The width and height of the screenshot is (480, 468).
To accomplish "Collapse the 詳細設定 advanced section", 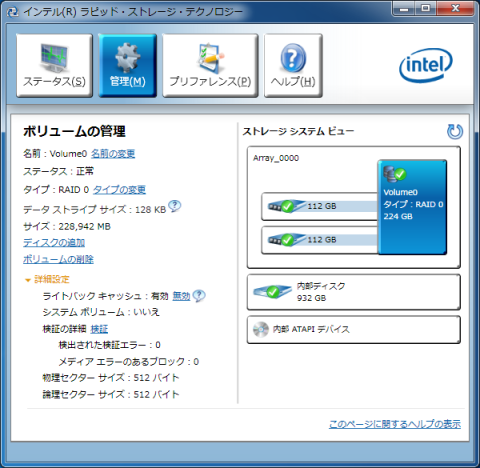I will point(47,279).
